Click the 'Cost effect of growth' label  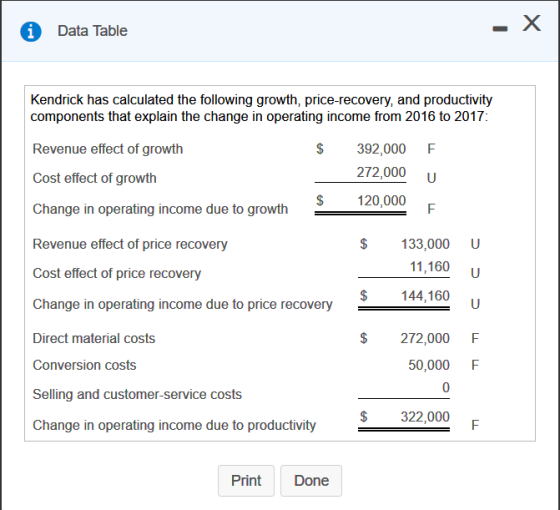click(x=94, y=178)
